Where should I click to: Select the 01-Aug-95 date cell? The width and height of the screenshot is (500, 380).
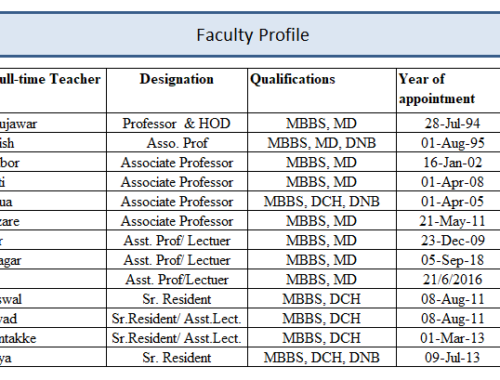point(448,143)
